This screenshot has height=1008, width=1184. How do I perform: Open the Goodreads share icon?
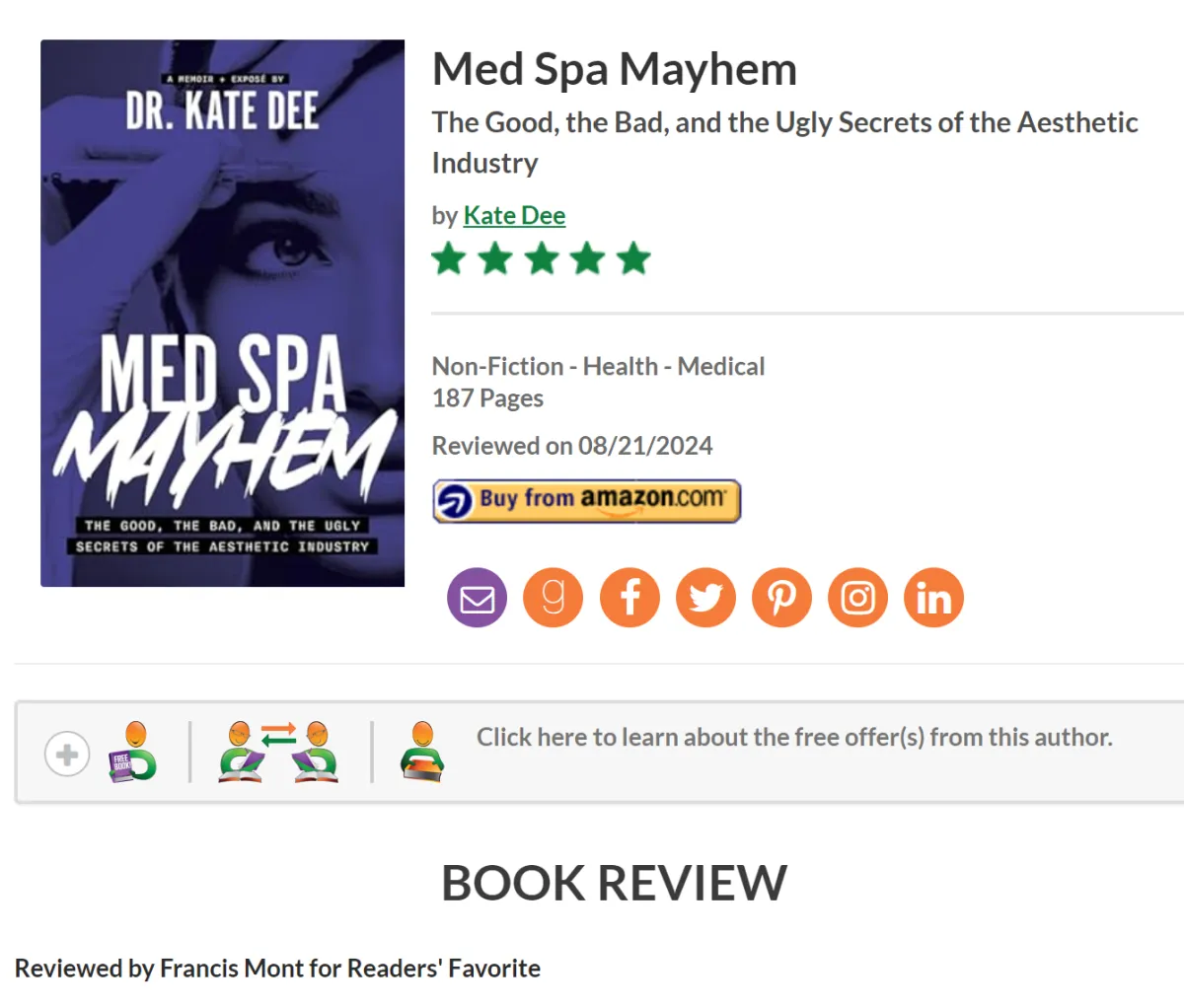(x=554, y=598)
